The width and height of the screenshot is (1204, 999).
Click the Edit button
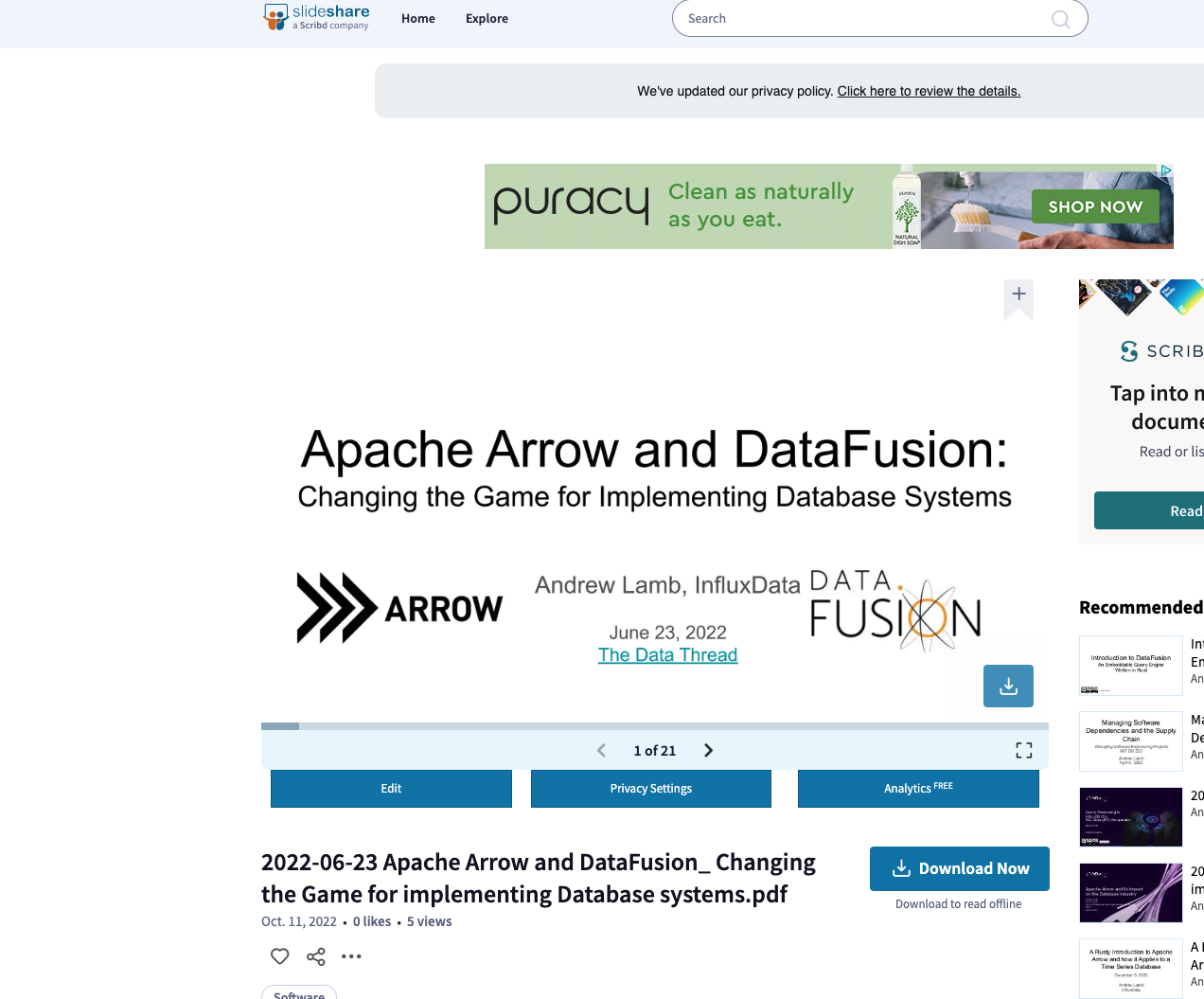(x=391, y=789)
